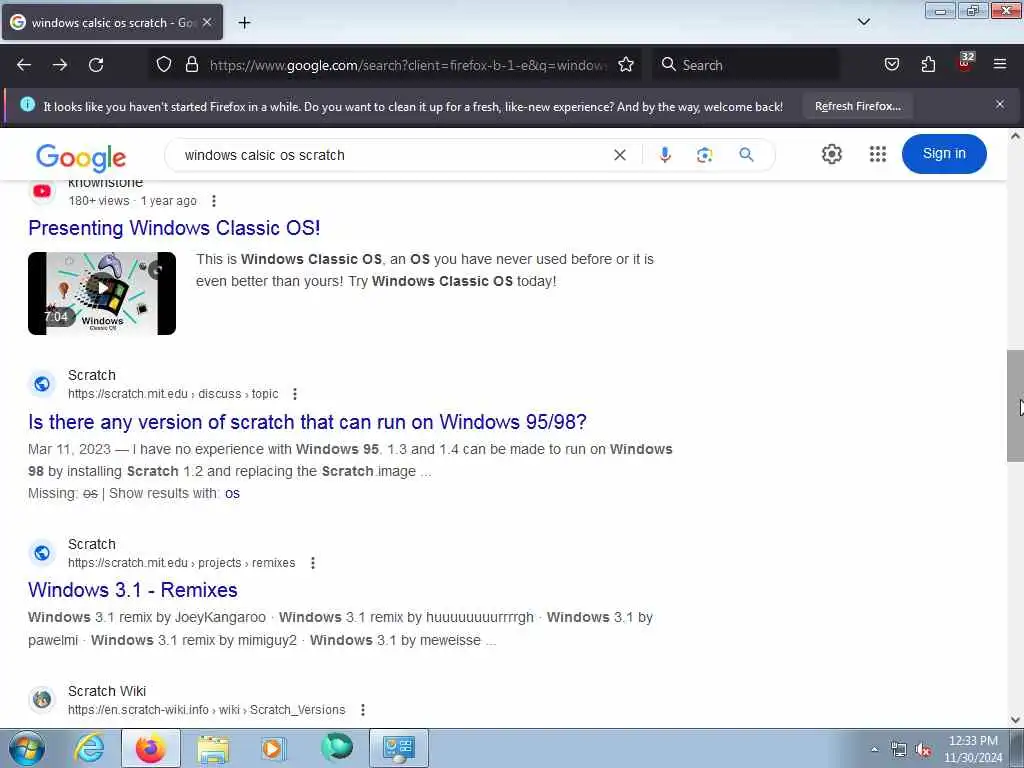Reload the page with the refresh icon
The width and height of the screenshot is (1024, 768).
coord(96,65)
